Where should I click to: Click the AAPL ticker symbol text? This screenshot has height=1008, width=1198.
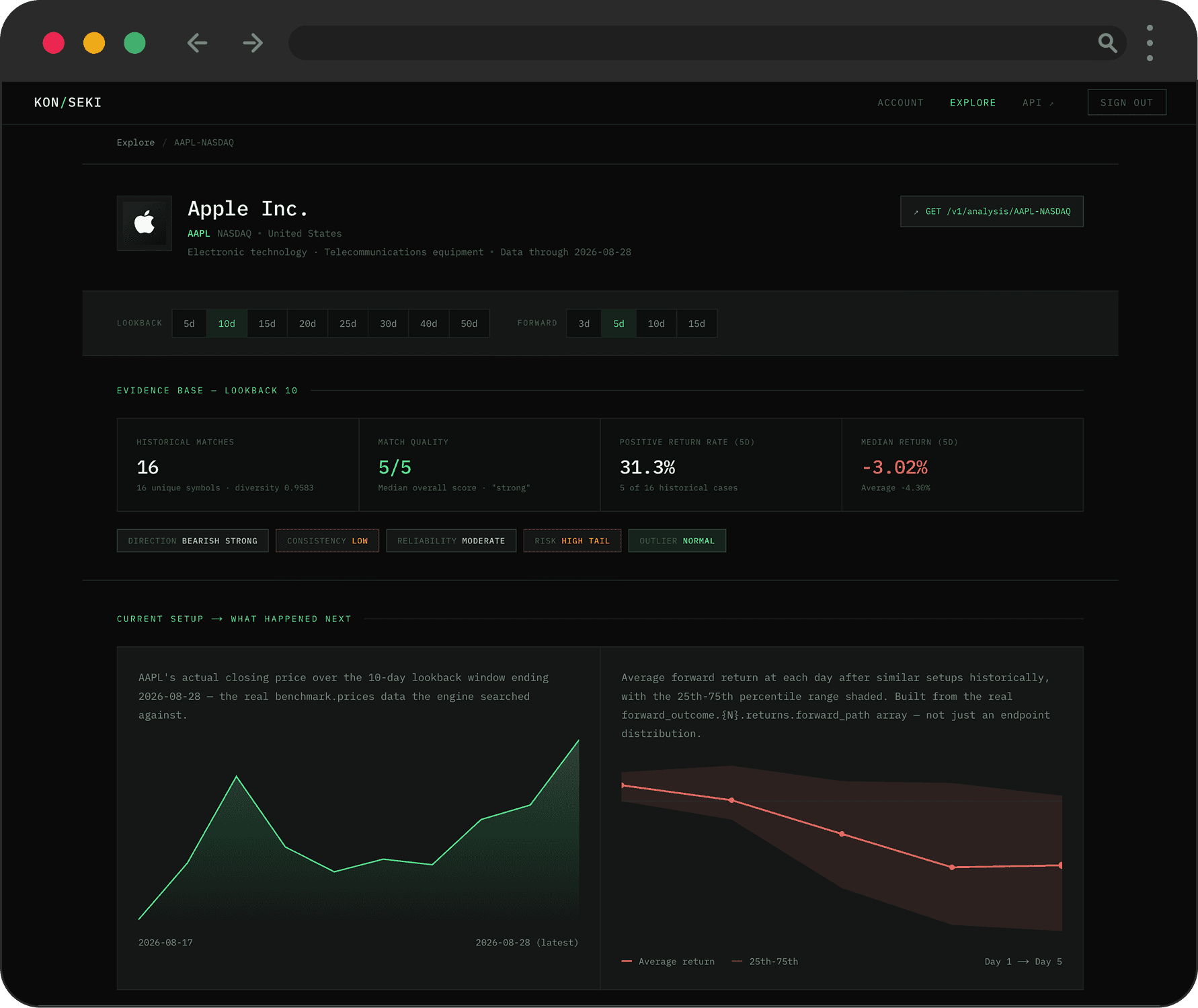(x=198, y=233)
